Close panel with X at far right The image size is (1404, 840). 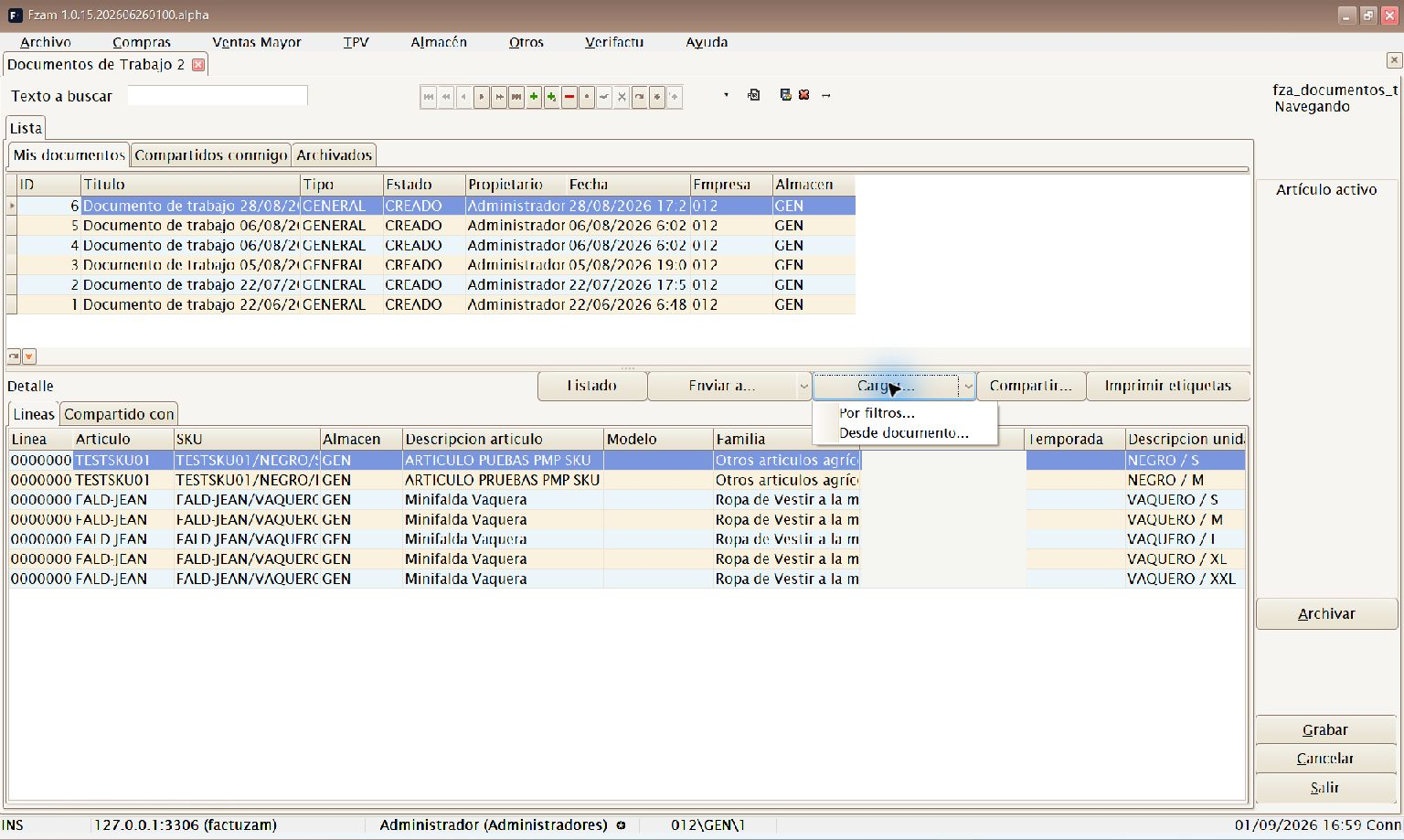pyautogui.click(x=1394, y=60)
